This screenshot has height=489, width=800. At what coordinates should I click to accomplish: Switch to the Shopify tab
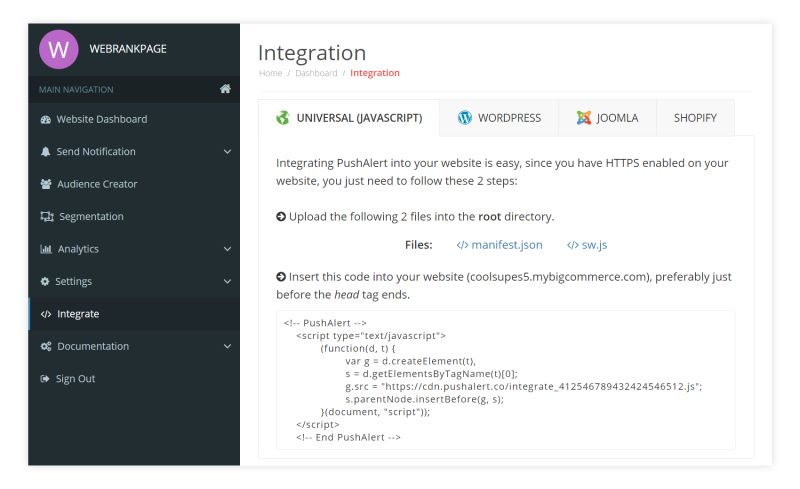click(x=695, y=118)
